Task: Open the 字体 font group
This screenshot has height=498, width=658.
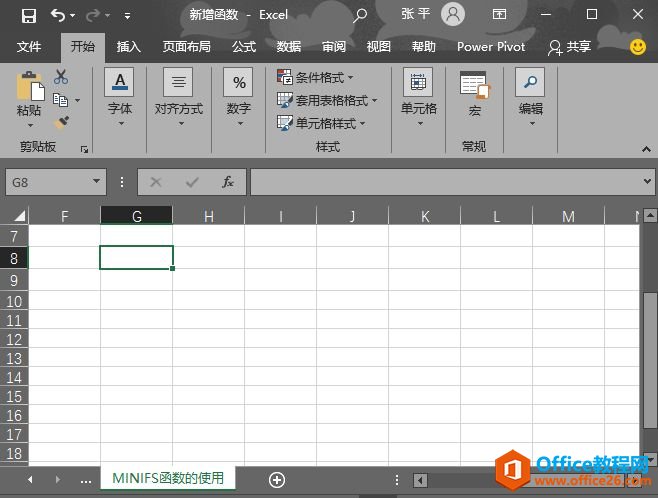Action: (120, 97)
